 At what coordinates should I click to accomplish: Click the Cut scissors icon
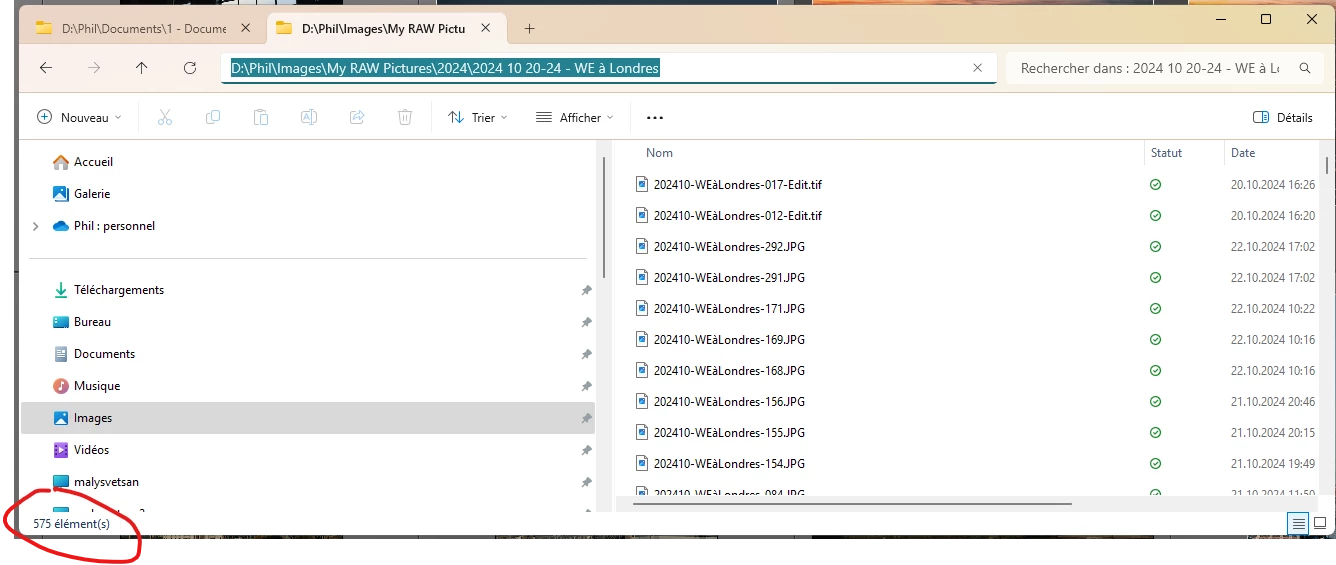165,117
